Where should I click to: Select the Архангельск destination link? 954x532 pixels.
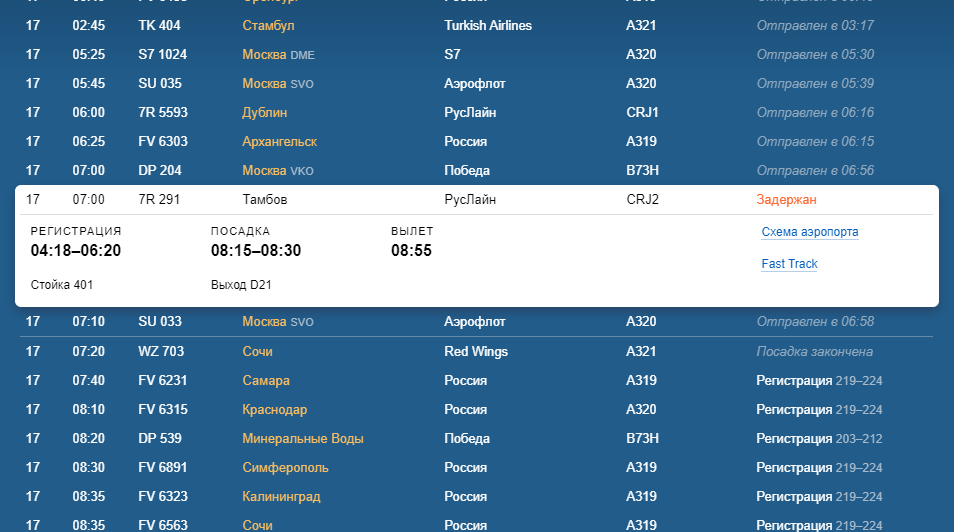click(279, 142)
